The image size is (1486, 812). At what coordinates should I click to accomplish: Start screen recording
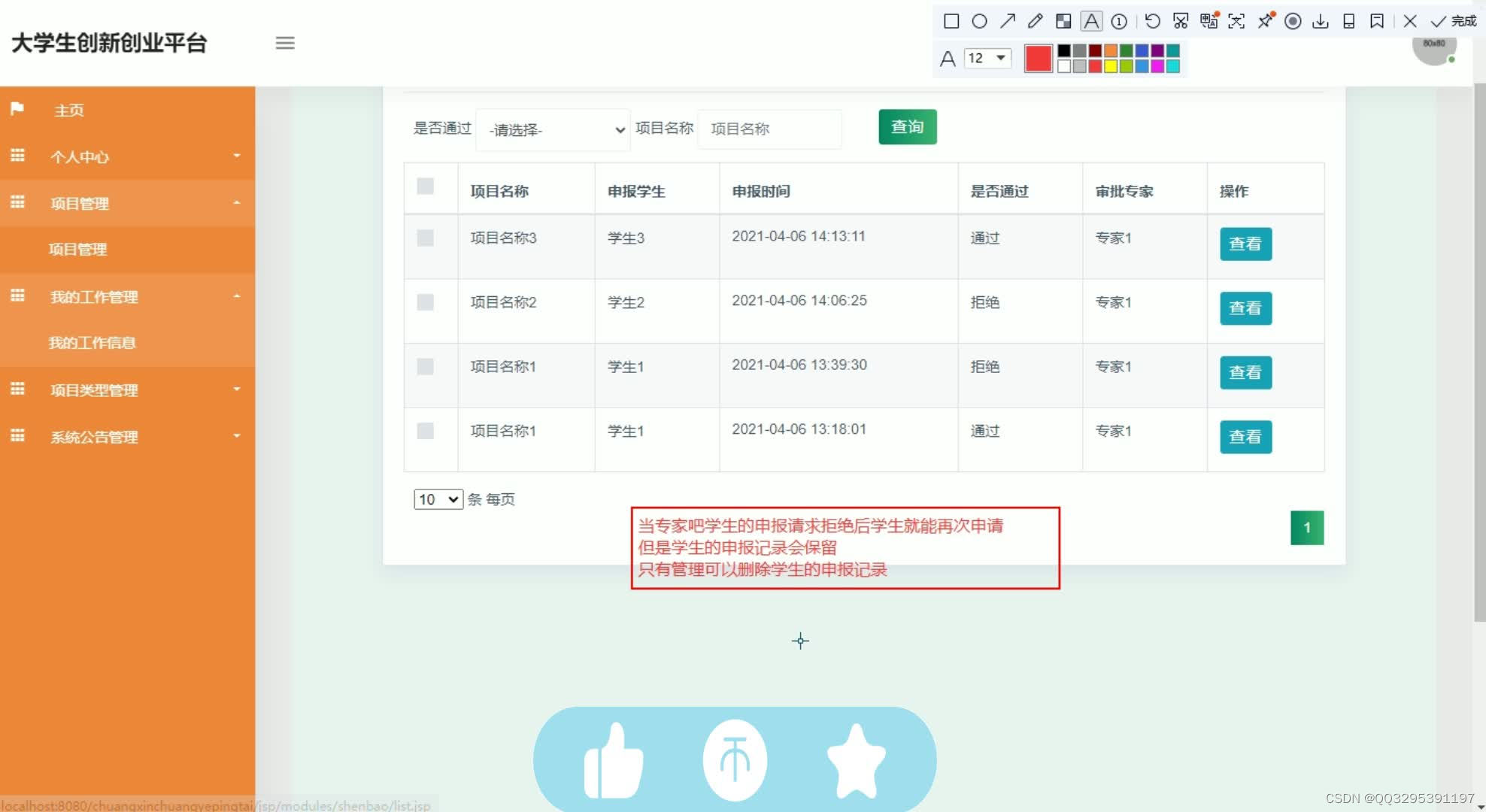1293,21
